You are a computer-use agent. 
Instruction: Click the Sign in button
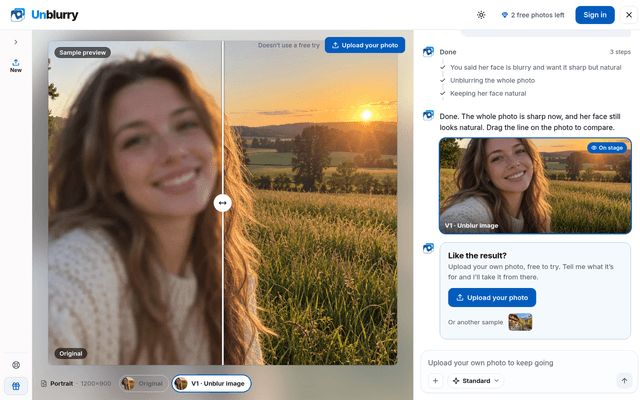[x=595, y=15]
